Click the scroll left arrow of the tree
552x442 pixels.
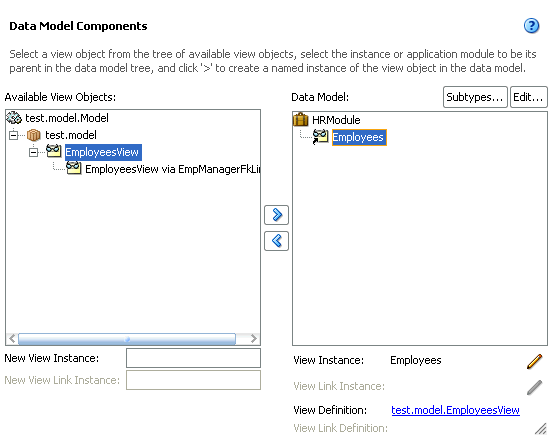(x=12, y=339)
